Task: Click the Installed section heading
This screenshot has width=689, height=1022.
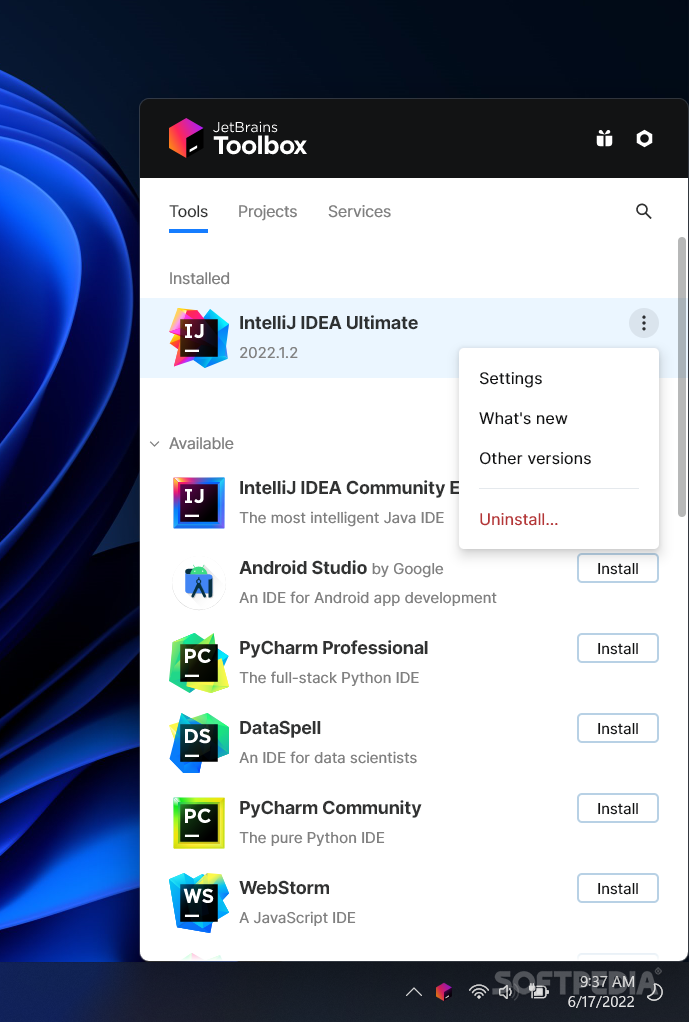Action: click(199, 278)
